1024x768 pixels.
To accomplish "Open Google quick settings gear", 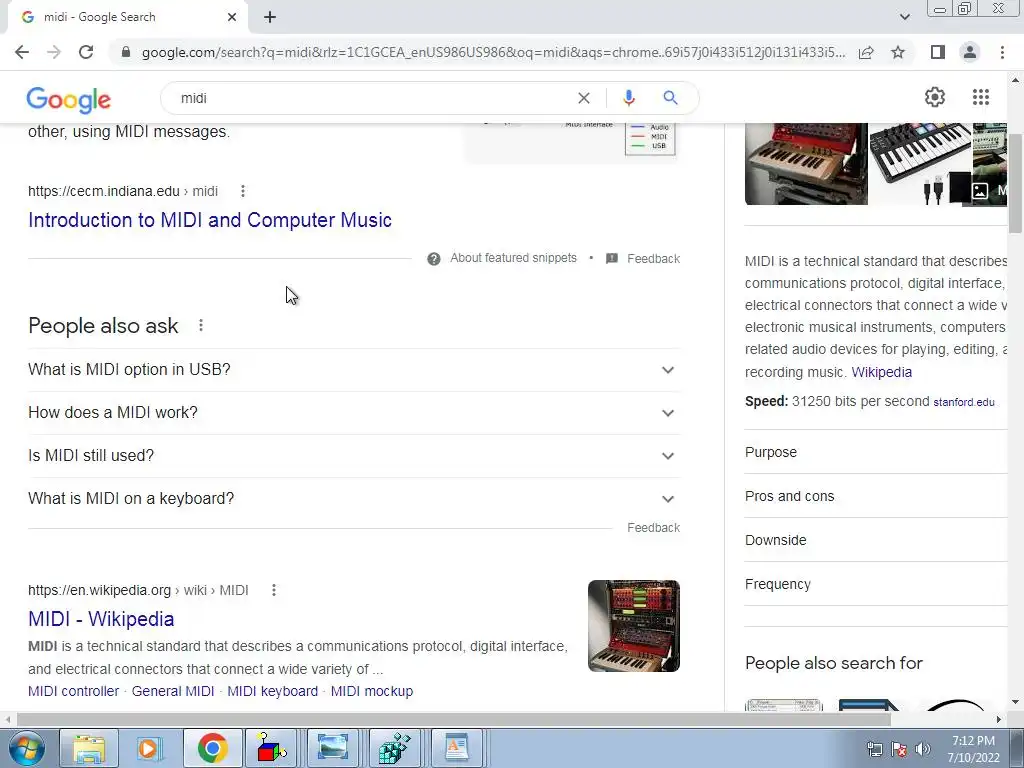I will [x=935, y=97].
